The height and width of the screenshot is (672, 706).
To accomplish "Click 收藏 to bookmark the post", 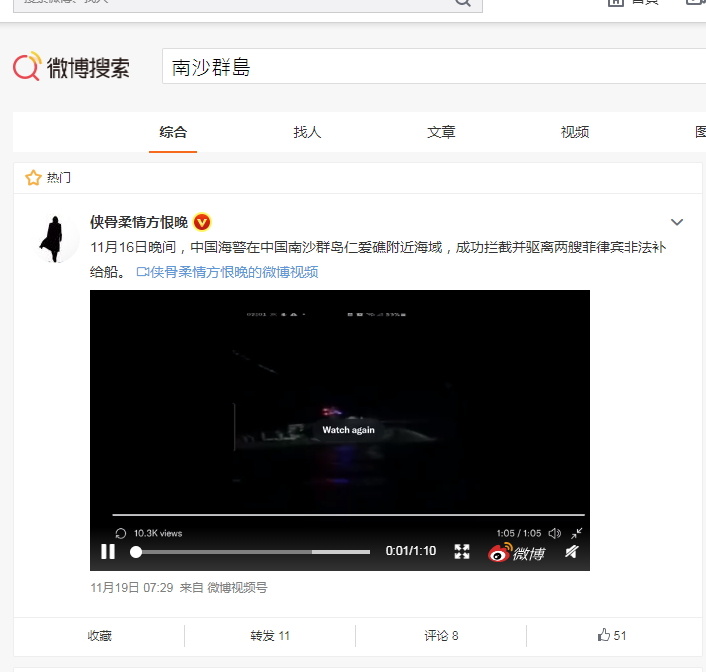I will [x=99, y=636].
